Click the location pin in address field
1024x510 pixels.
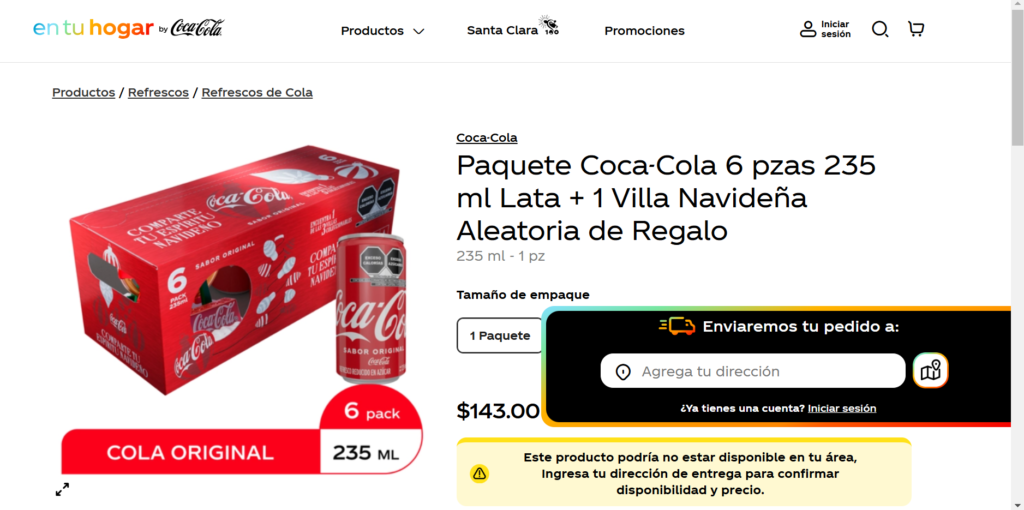[x=623, y=372]
